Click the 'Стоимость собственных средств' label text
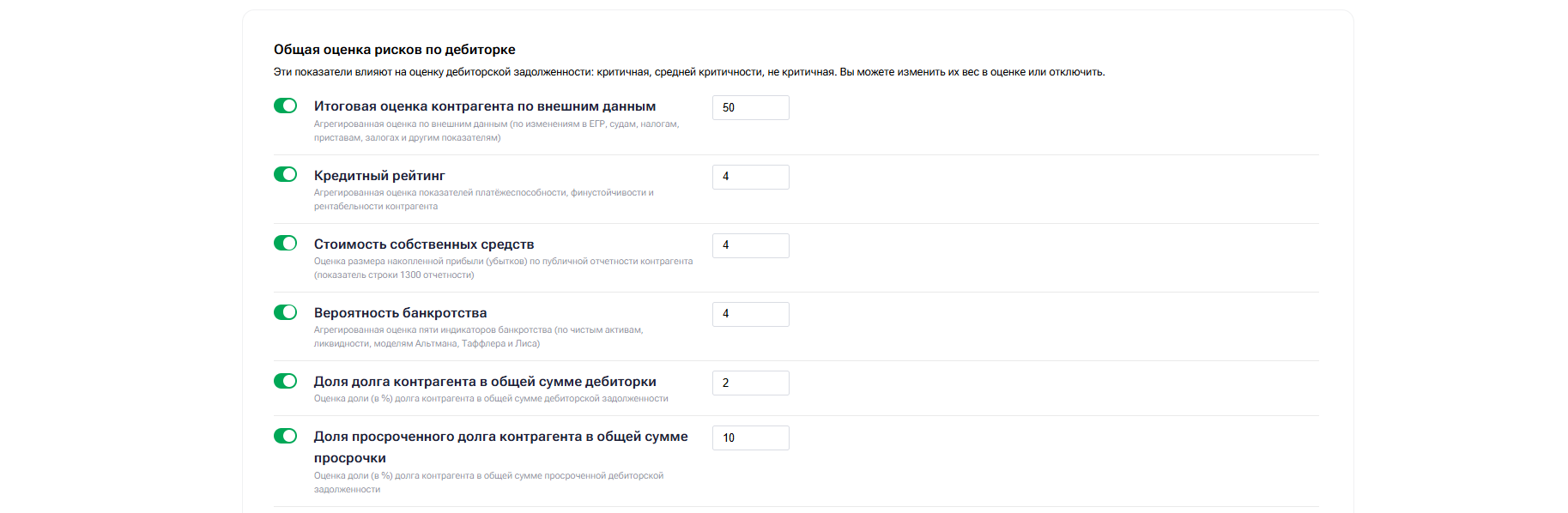Screen dimensions: 1568x513 point(424,244)
